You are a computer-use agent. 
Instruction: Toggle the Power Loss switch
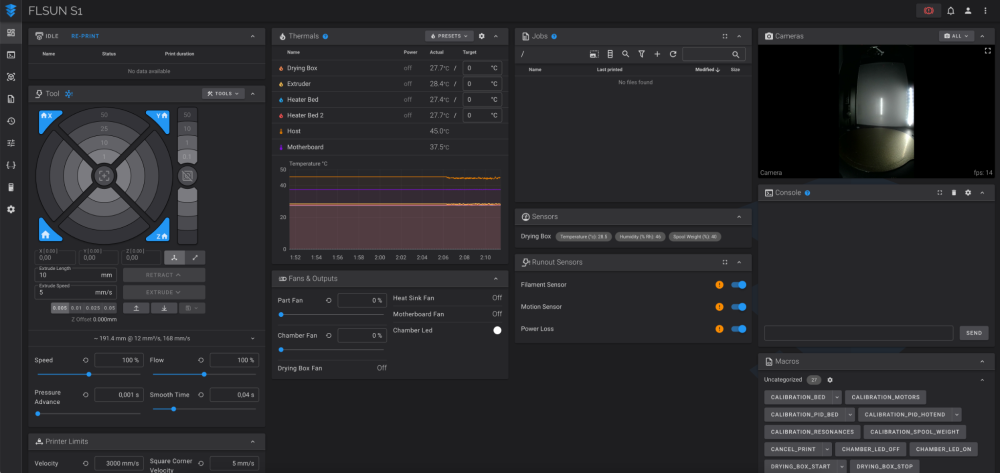739,329
